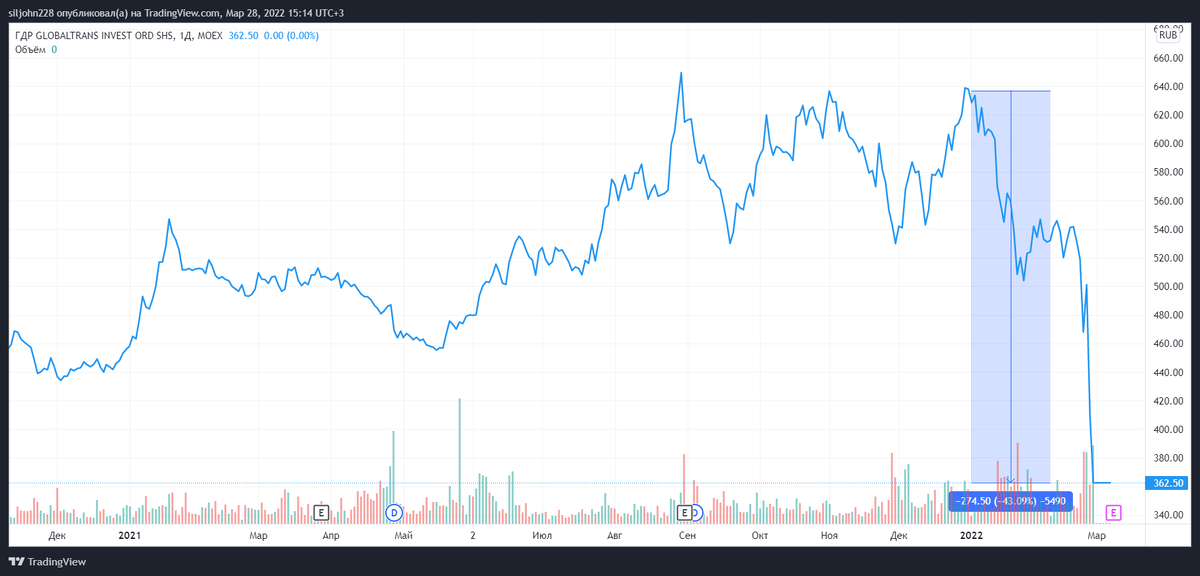Click the 340.00 price level on axis
Viewport: 1200px width, 576px height.
[x=1169, y=516]
